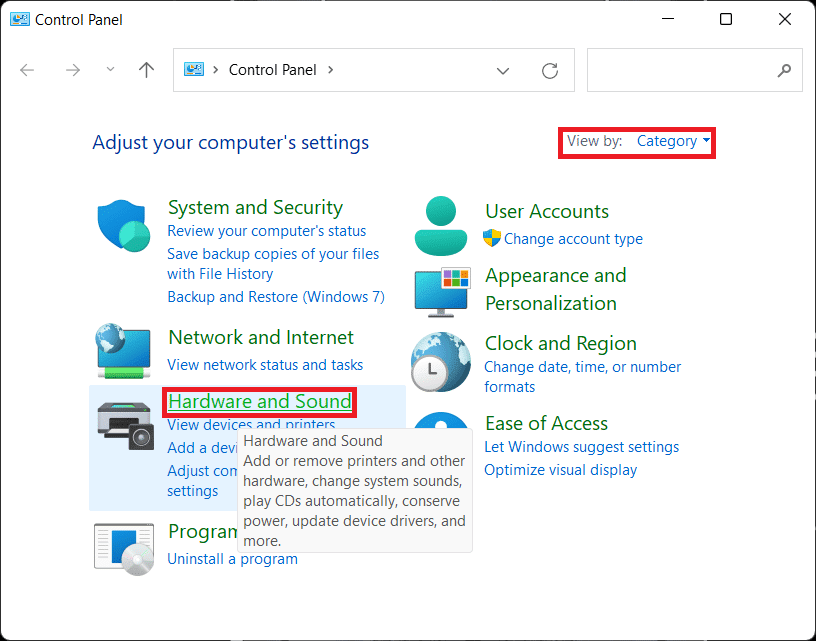The width and height of the screenshot is (816, 641).
Task: Click the shield icon beside Change account type
Action: pos(492,238)
